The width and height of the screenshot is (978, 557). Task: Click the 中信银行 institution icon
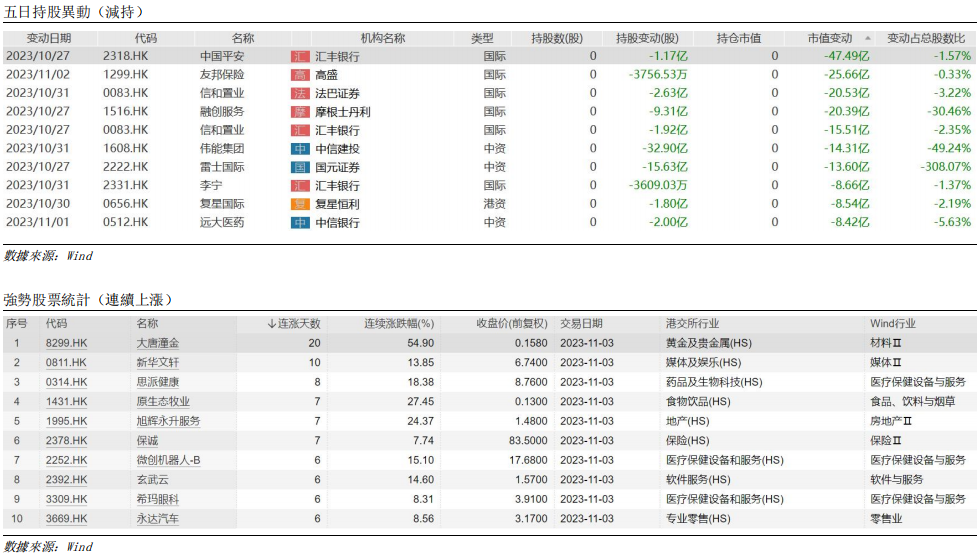(300, 223)
